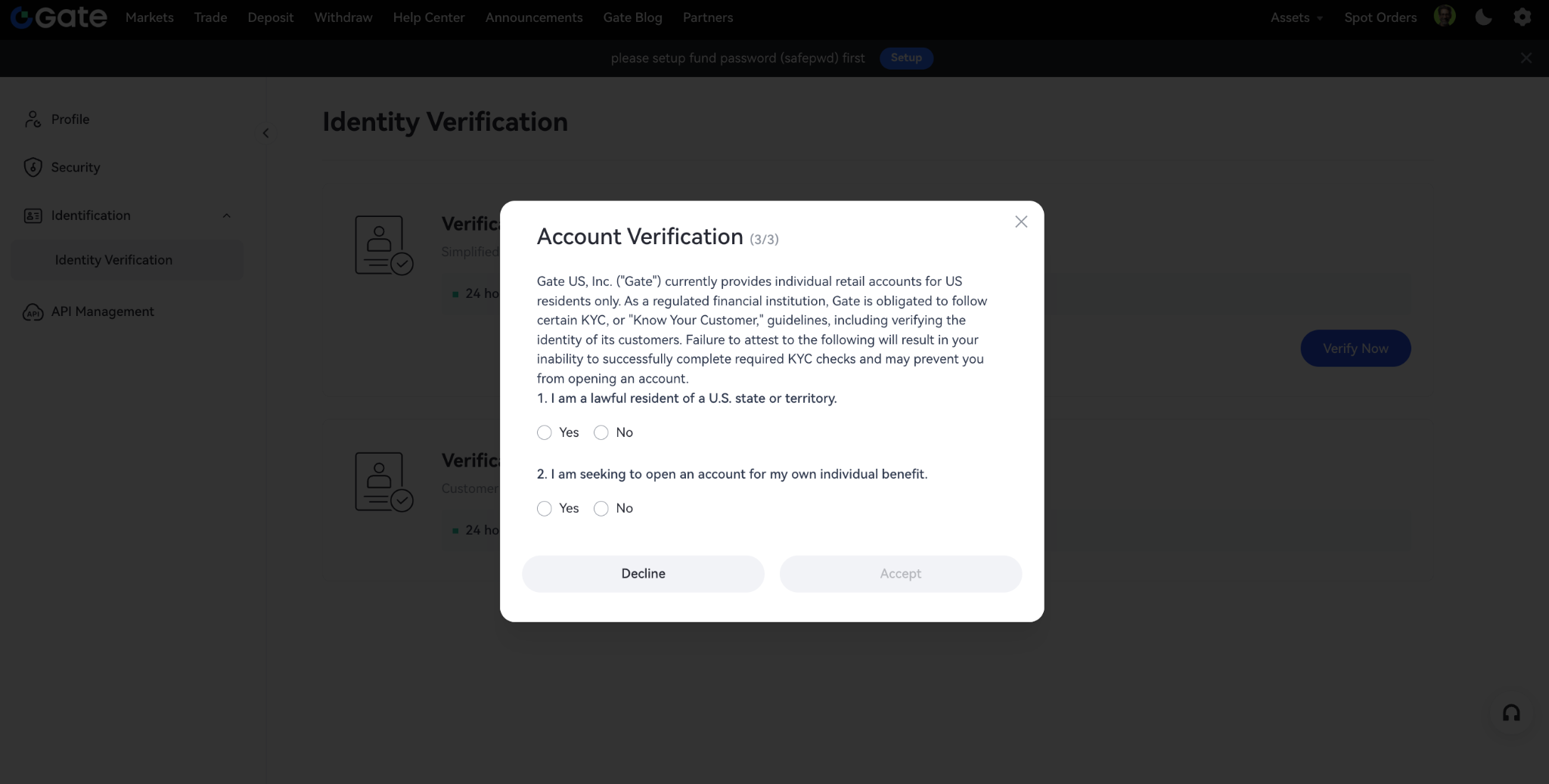Image resolution: width=1549 pixels, height=784 pixels.
Task: Toggle dark mode moon icon
Action: coord(1483,17)
